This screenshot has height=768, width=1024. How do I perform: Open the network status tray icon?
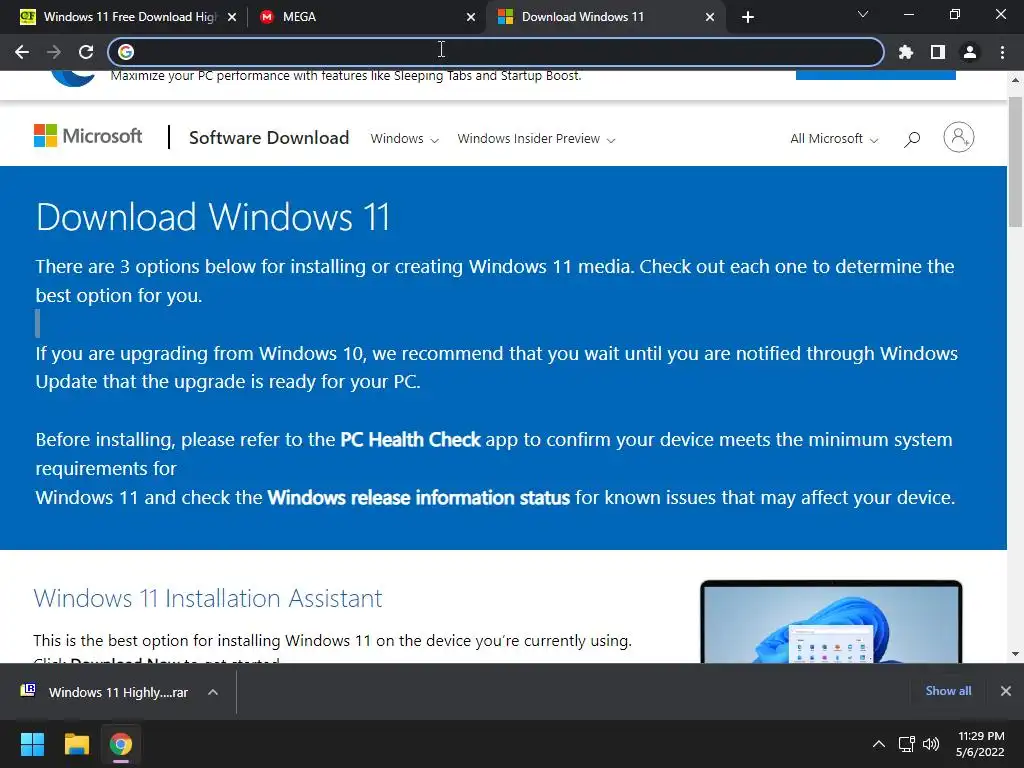(x=906, y=744)
